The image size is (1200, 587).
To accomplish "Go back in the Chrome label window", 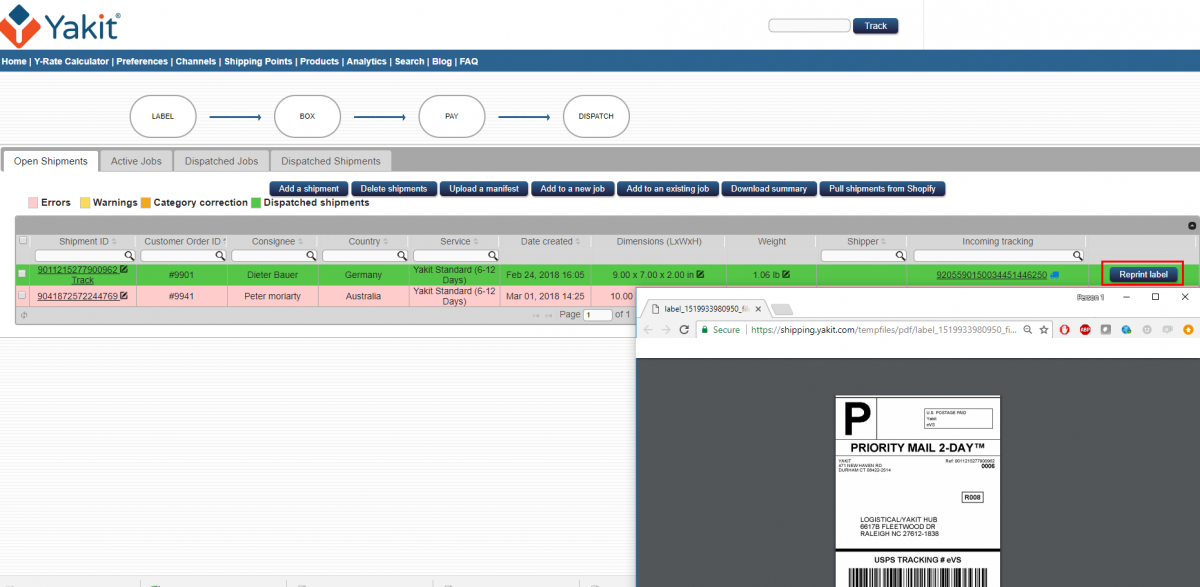I will [x=647, y=329].
